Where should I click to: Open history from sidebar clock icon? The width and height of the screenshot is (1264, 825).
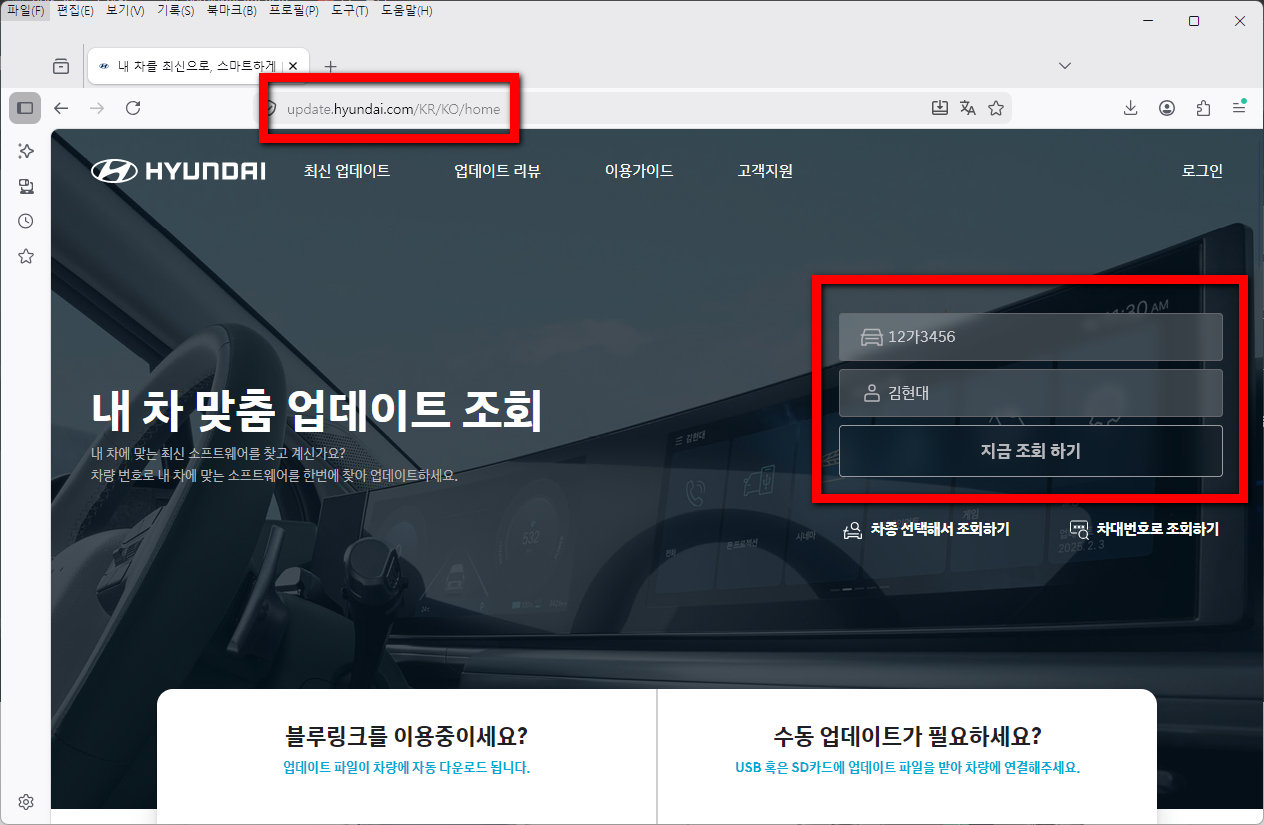point(26,221)
